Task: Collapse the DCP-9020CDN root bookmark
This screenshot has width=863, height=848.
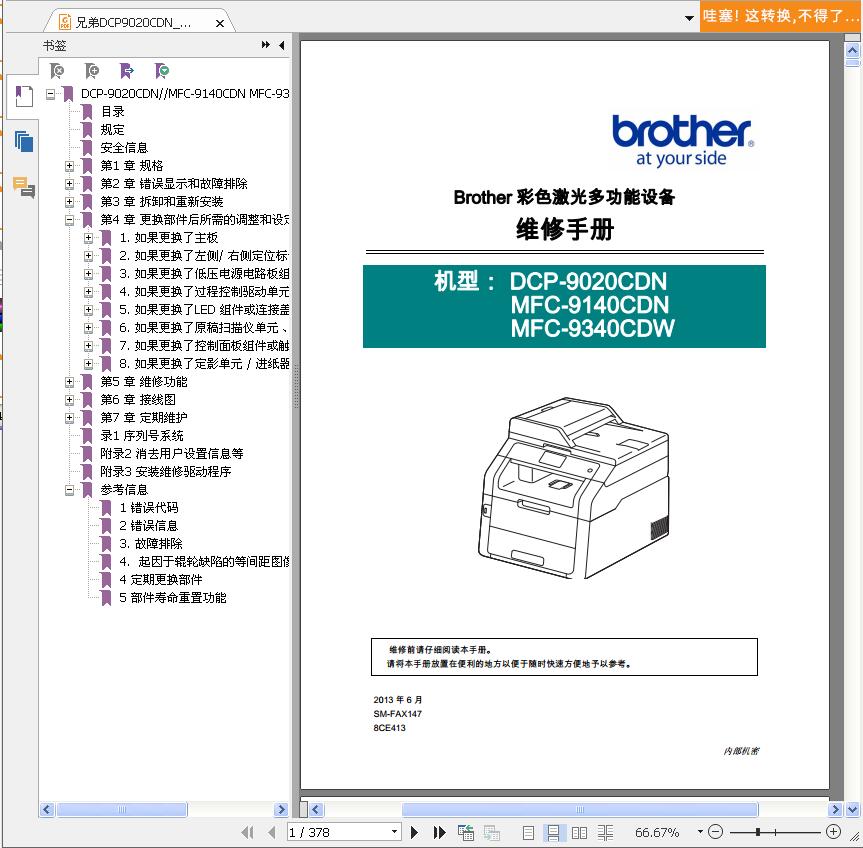Action: tap(51, 94)
